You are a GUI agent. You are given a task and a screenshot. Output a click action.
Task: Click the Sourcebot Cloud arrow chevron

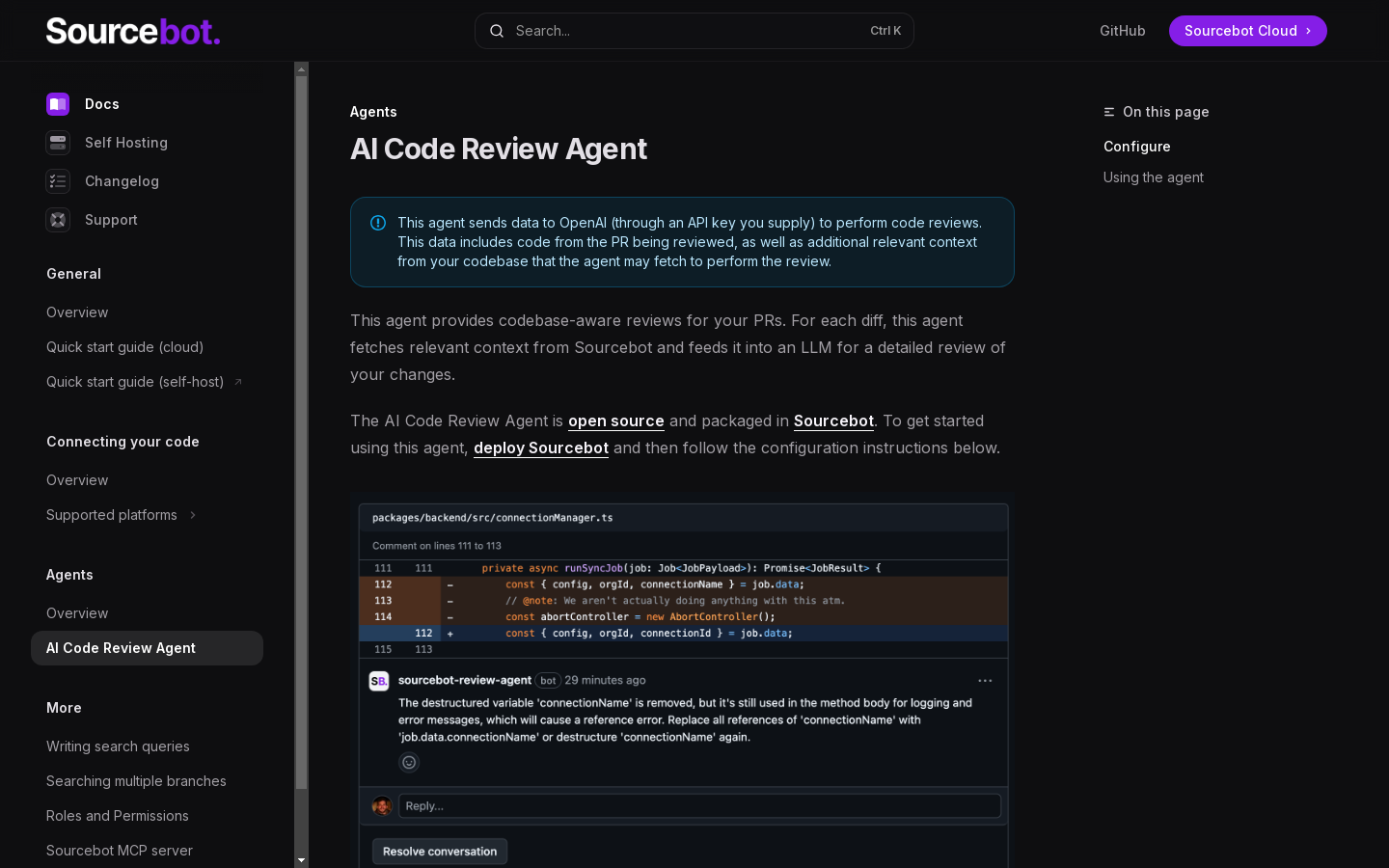(x=1309, y=31)
